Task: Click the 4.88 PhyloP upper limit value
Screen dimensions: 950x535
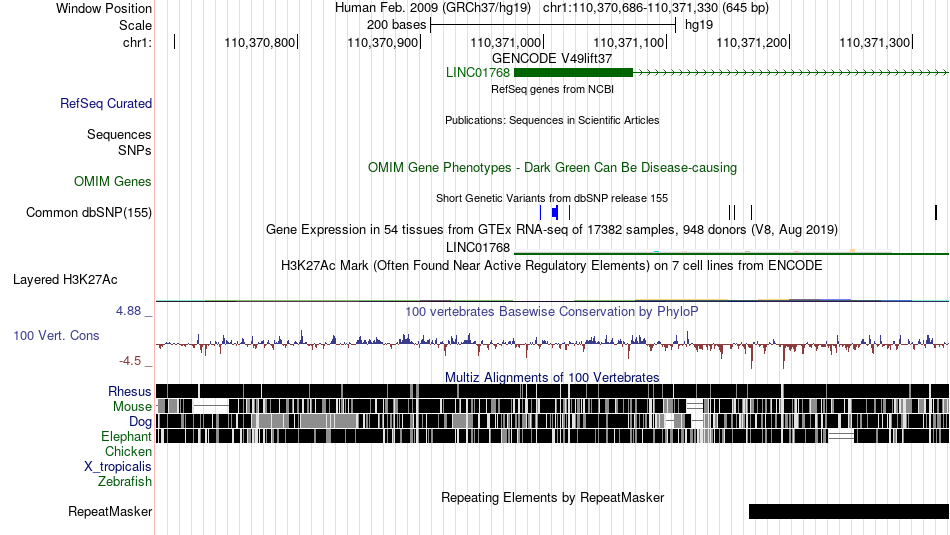Action: [128, 311]
